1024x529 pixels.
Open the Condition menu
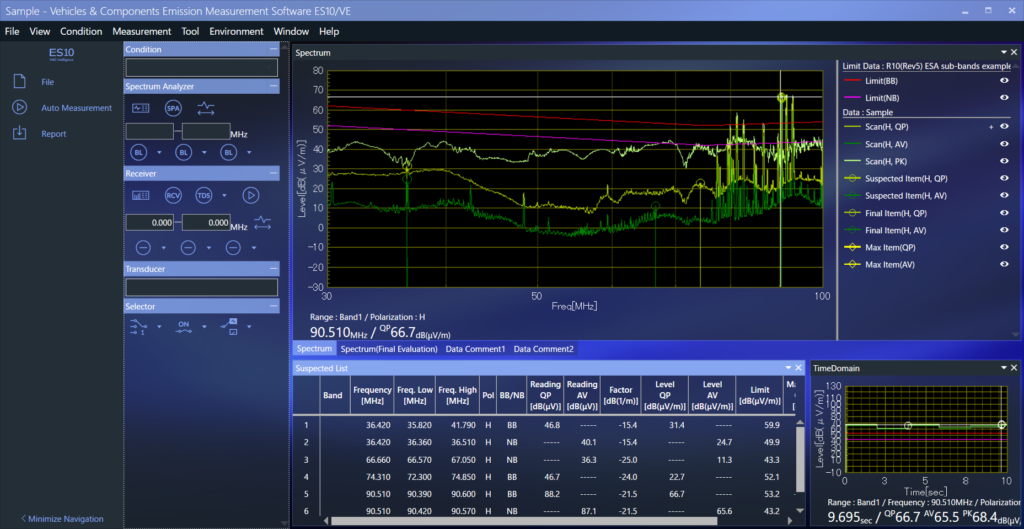[x=81, y=31]
